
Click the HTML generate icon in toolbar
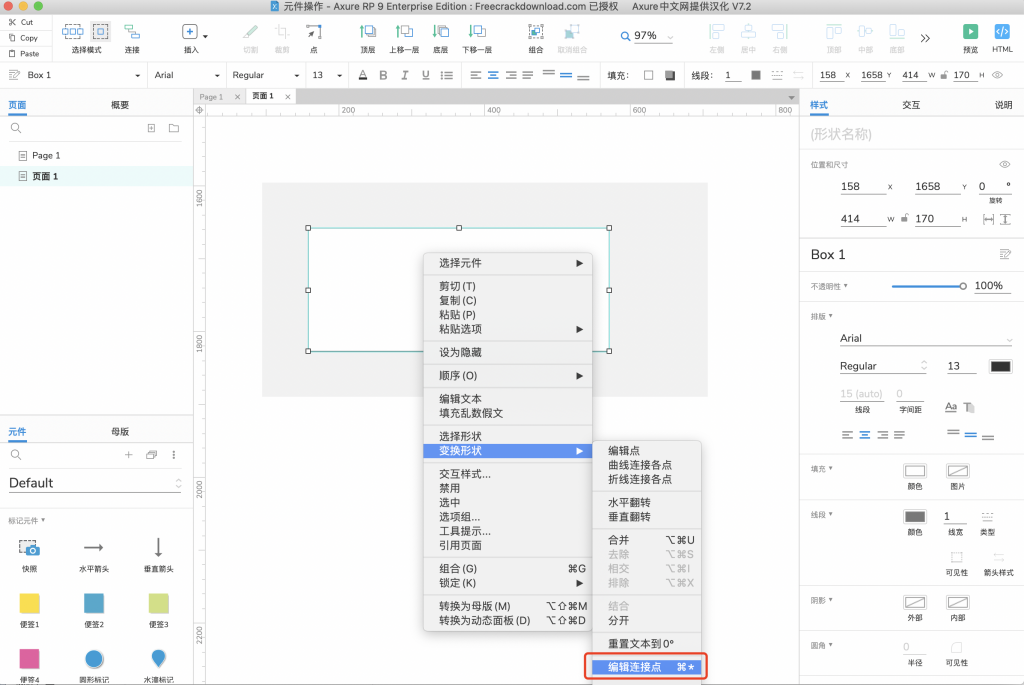(1002, 32)
